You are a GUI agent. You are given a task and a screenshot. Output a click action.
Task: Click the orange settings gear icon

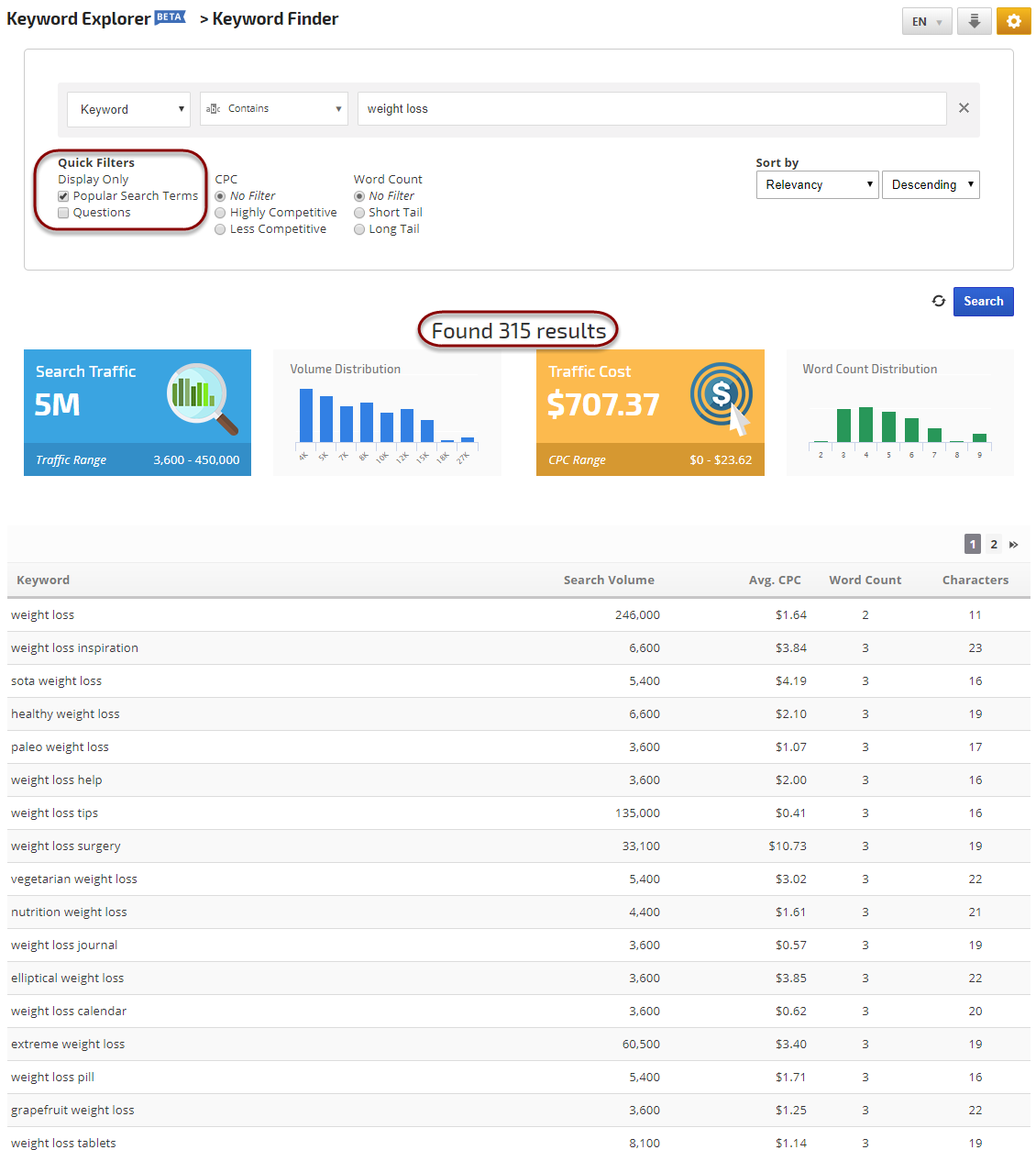click(1013, 21)
